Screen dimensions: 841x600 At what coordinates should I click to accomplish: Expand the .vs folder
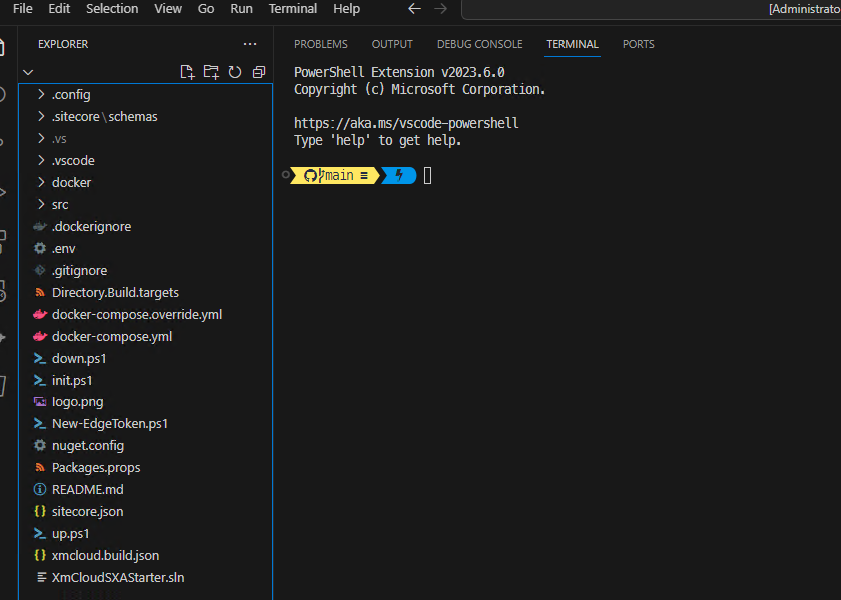(41, 138)
